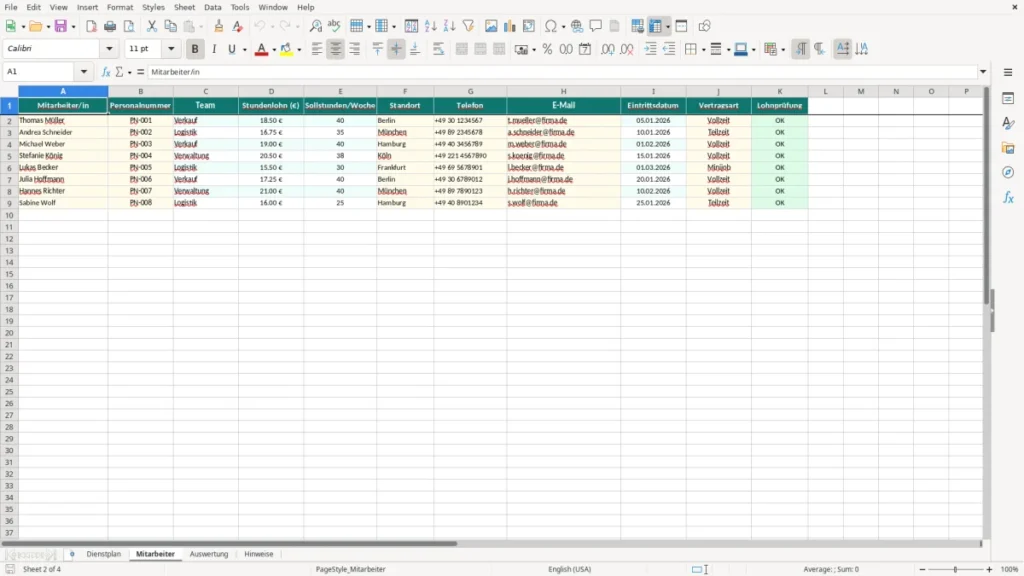Open underline style dropdown arrow
Image resolution: width=1024 pixels, height=576 pixels.
point(245,50)
